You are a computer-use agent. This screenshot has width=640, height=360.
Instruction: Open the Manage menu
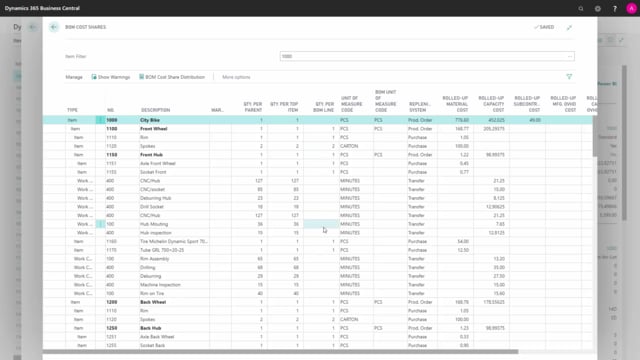(74, 77)
